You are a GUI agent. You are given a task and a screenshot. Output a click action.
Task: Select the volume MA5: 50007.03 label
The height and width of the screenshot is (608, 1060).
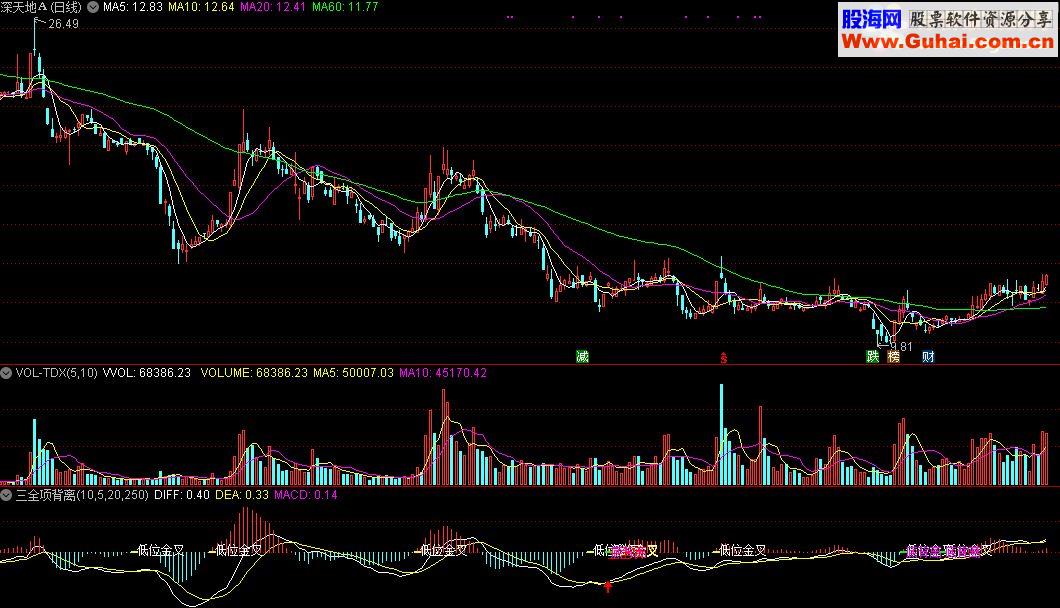click(353, 373)
